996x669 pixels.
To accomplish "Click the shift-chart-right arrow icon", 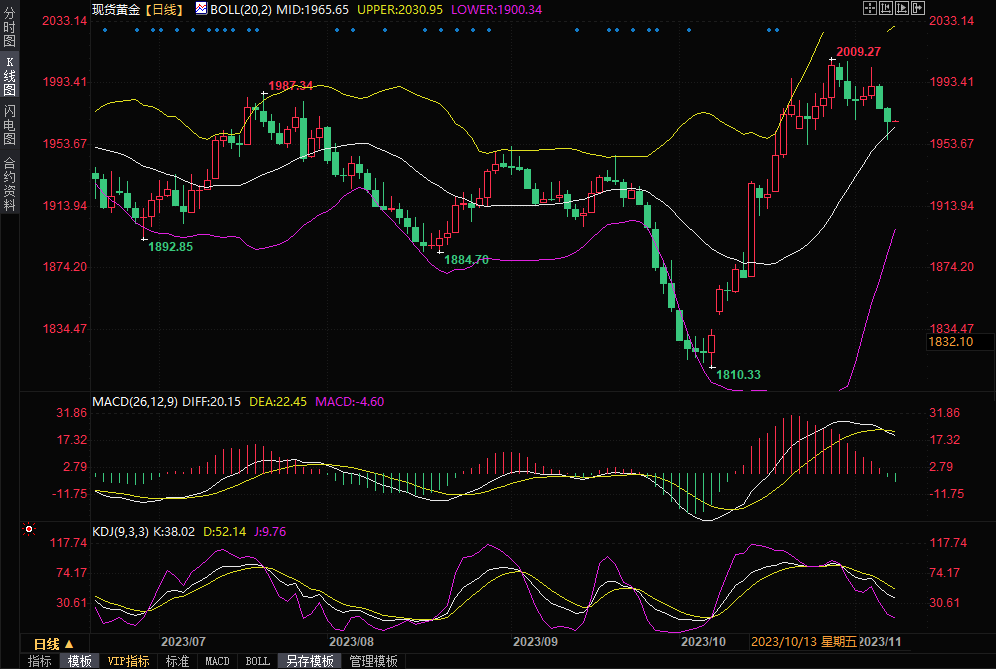I will [918, 8].
